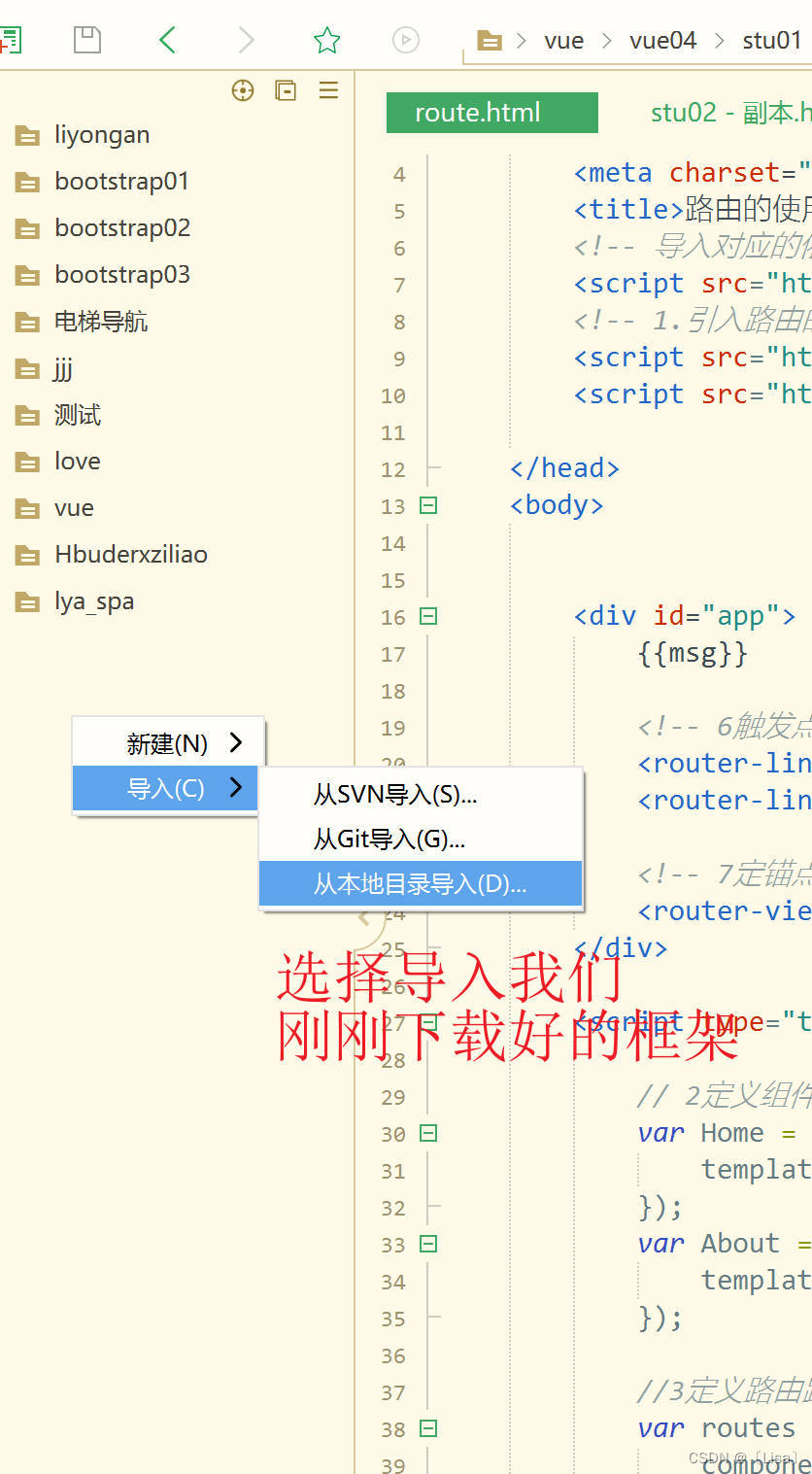The width and height of the screenshot is (812, 1474).
Task: Go back with the left arrow icon
Action: point(167,40)
